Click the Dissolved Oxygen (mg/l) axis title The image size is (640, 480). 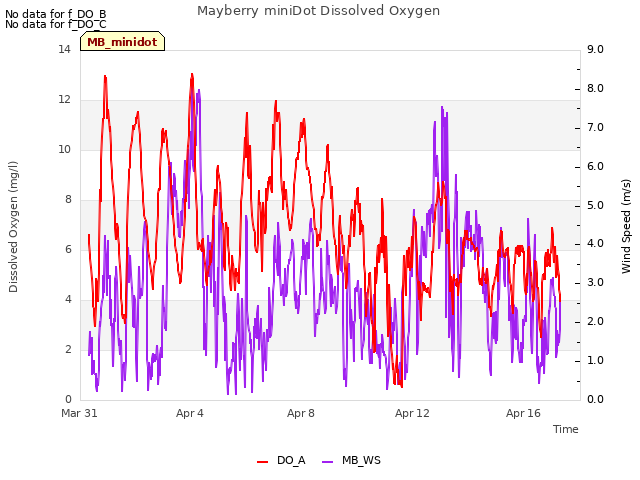[13, 227]
